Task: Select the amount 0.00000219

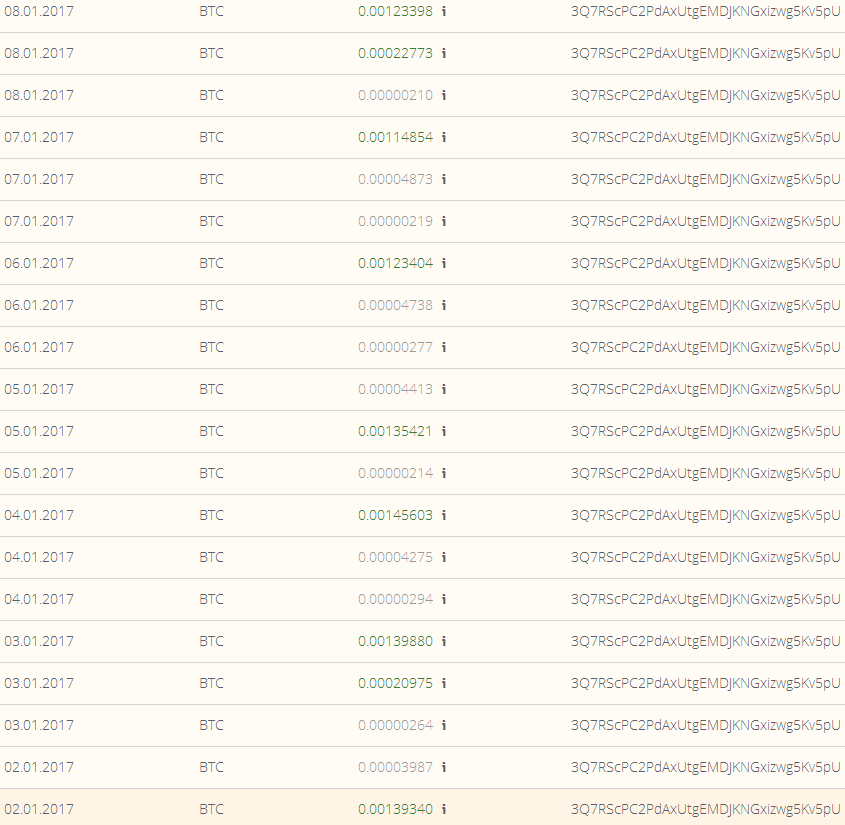Action: [396, 221]
